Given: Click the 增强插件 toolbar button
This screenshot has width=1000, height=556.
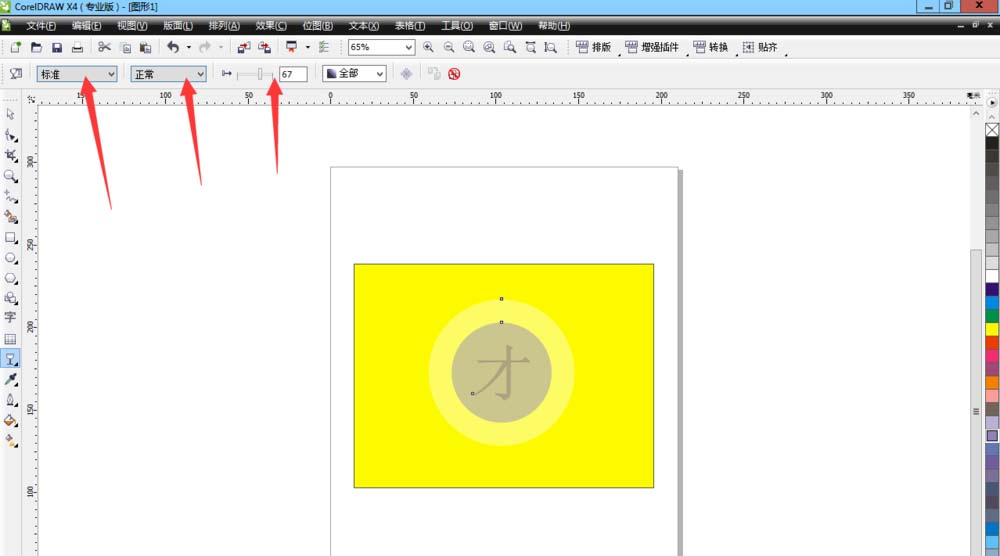Looking at the screenshot, I should 652,47.
